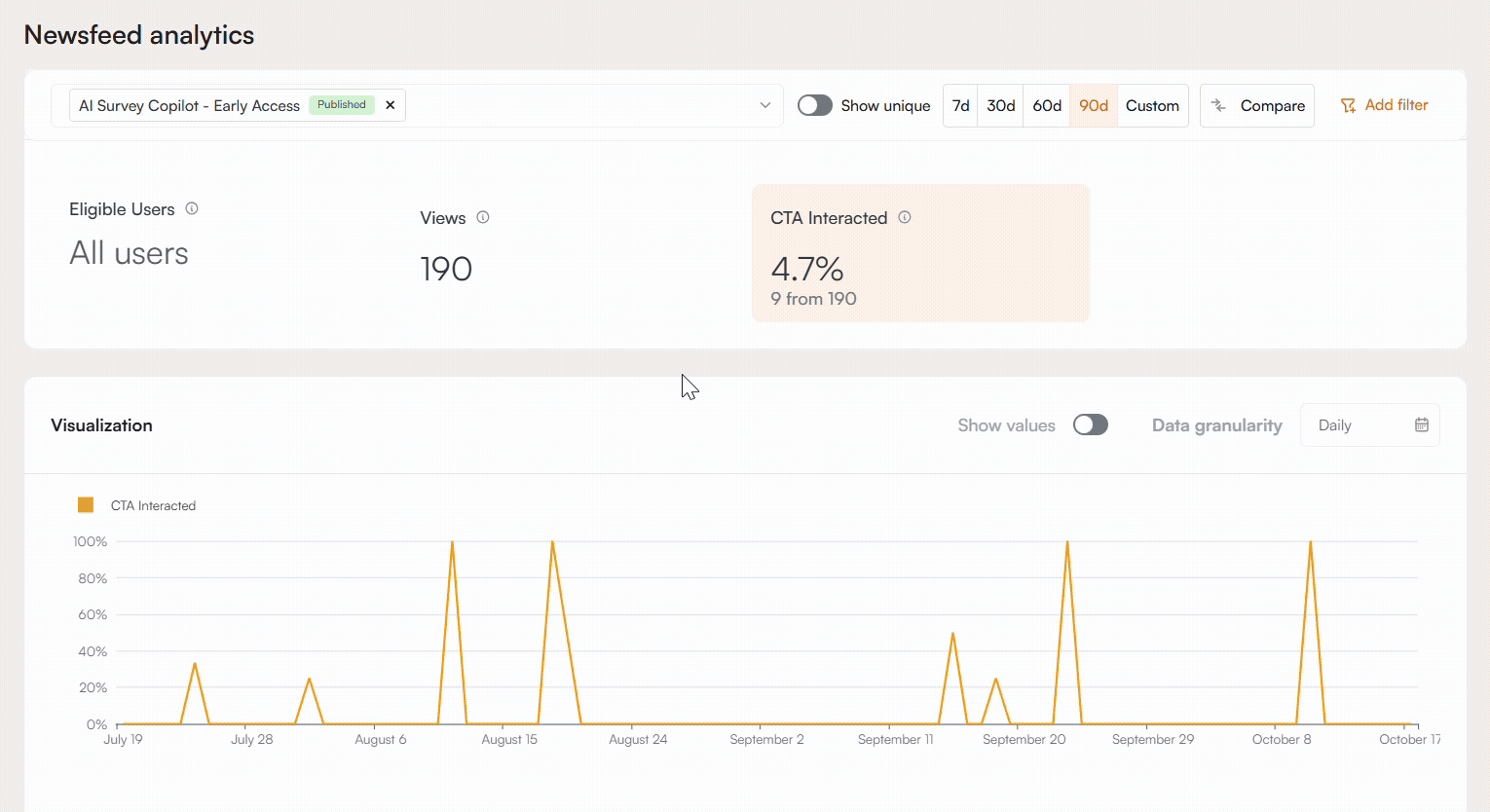Select the CTA Interacted metric card

click(x=920, y=253)
